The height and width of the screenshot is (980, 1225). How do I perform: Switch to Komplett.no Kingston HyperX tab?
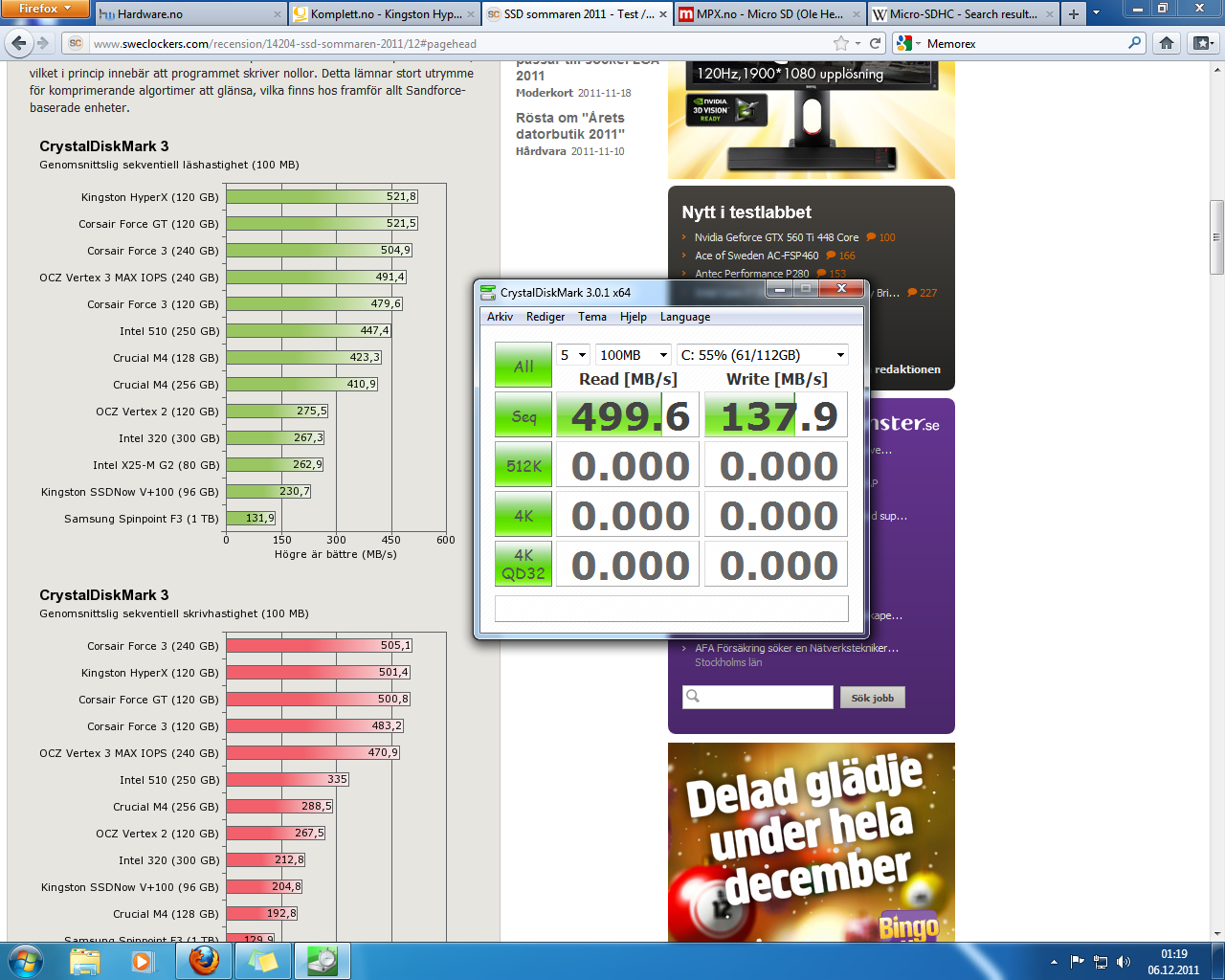pos(384,14)
